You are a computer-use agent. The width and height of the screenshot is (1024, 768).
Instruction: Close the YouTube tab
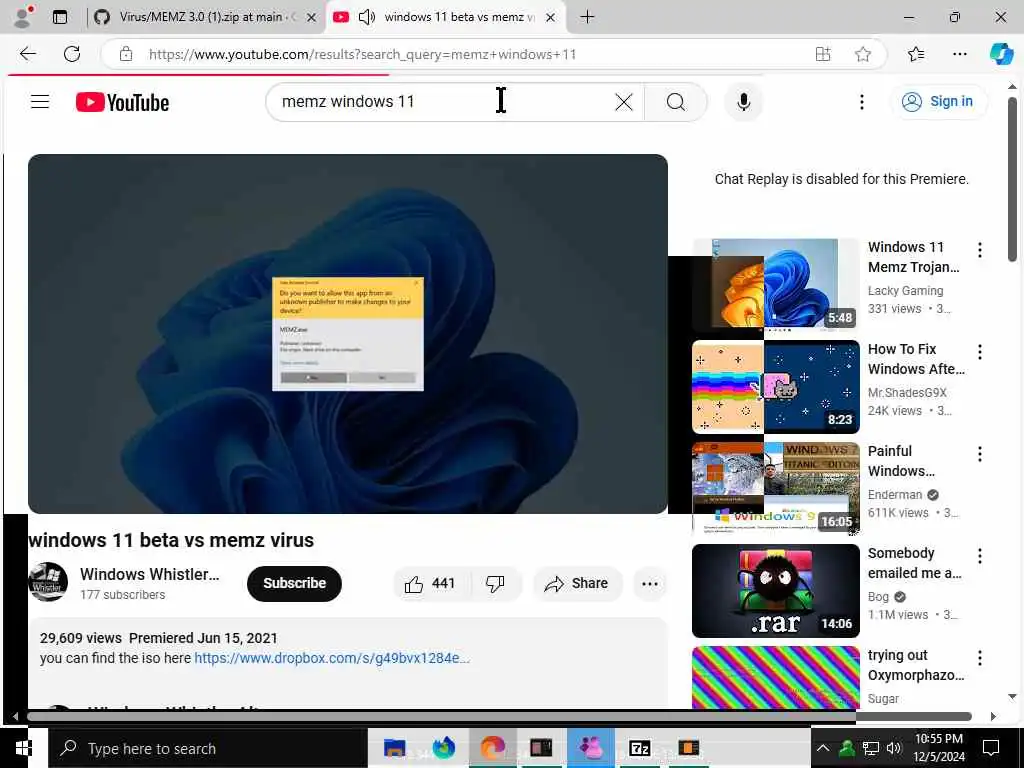pyautogui.click(x=551, y=18)
